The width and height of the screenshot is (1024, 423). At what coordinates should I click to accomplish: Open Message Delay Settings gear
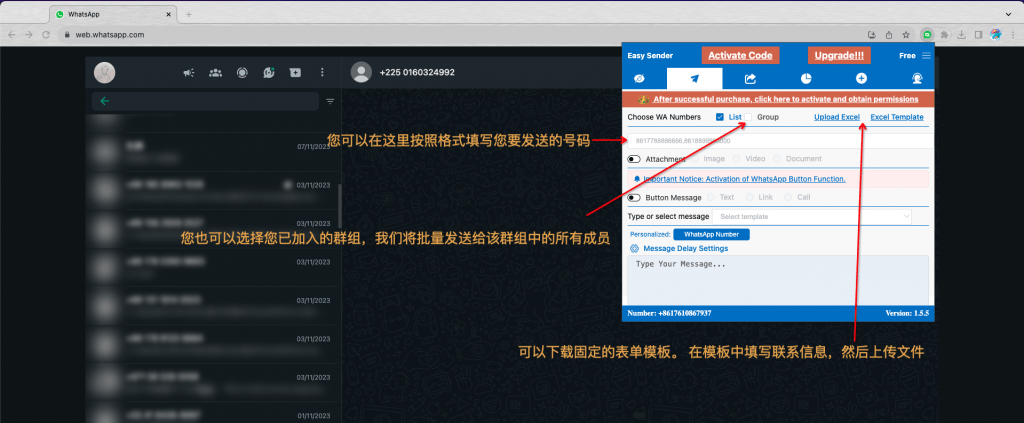click(x=634, y=248)
